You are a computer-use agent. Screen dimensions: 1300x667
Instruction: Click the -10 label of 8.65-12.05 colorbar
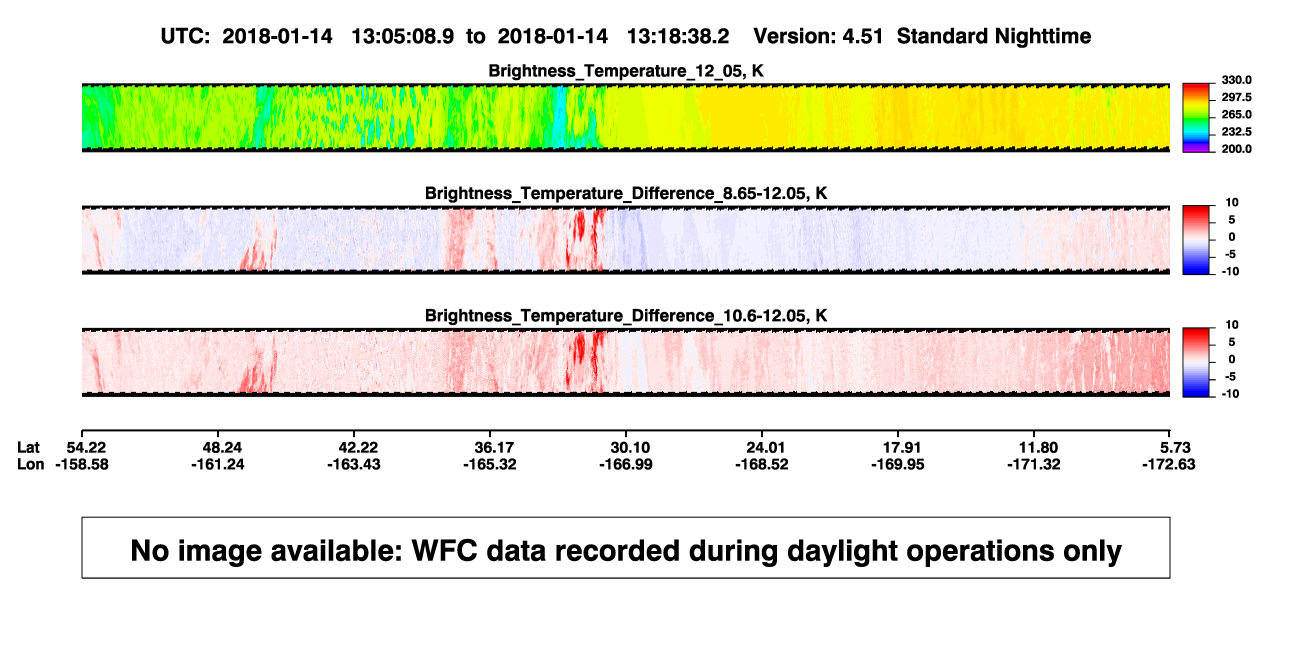(1230, 271)
